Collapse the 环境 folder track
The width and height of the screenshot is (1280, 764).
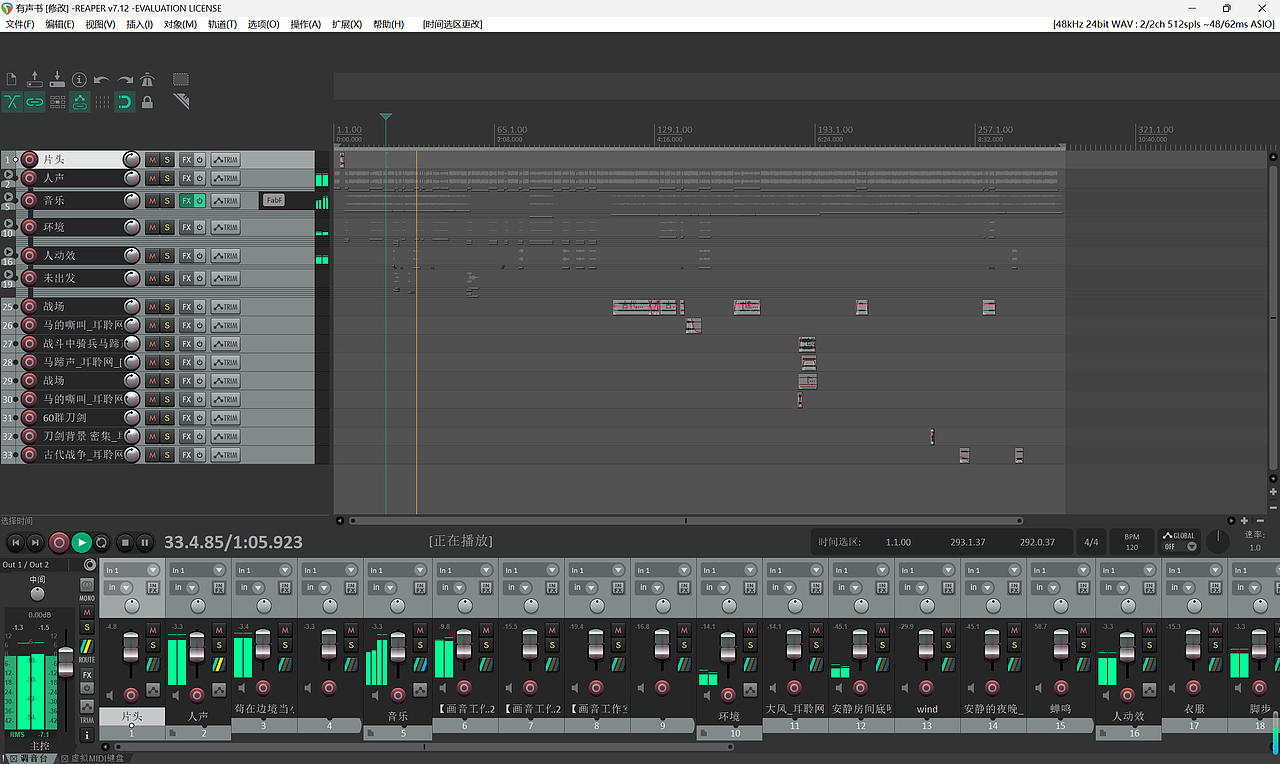click(x=9, y=223)
